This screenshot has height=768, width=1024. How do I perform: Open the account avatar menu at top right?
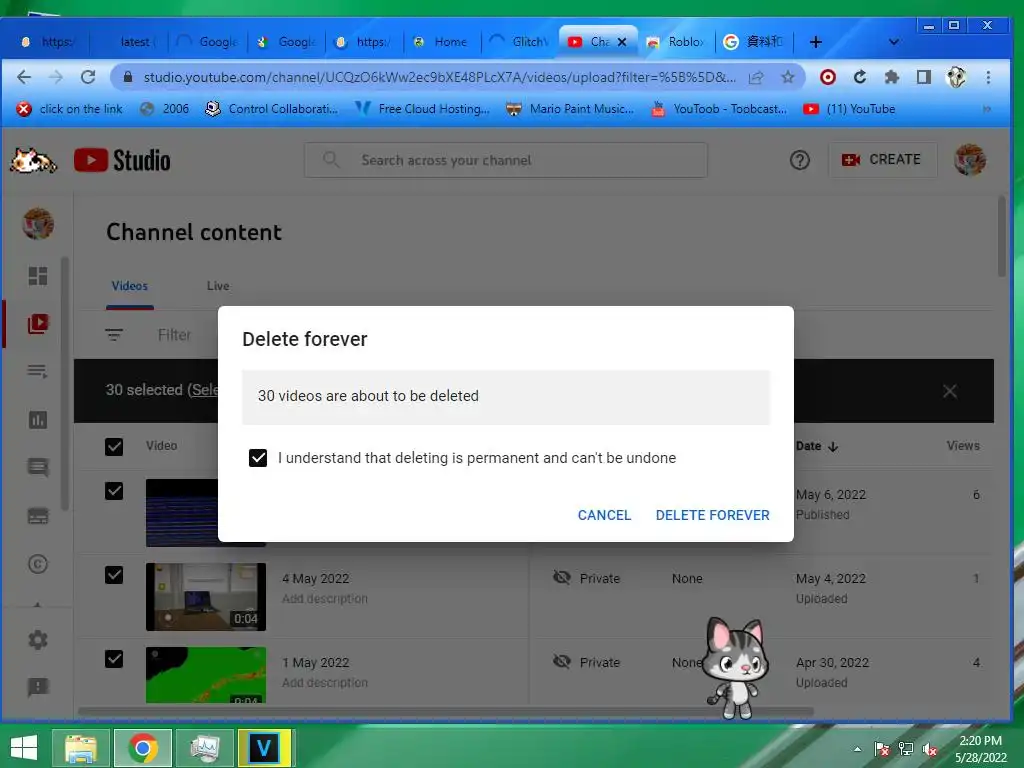coord(970,160)
